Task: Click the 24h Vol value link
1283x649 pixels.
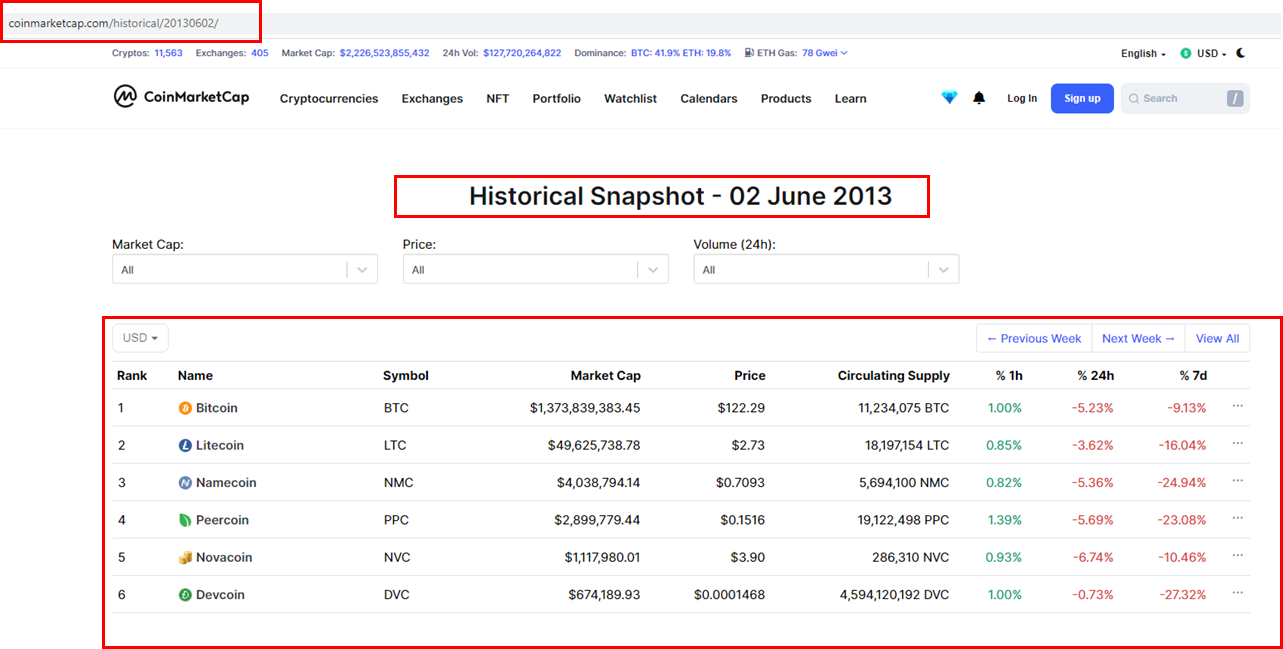Action: (523, 53)
